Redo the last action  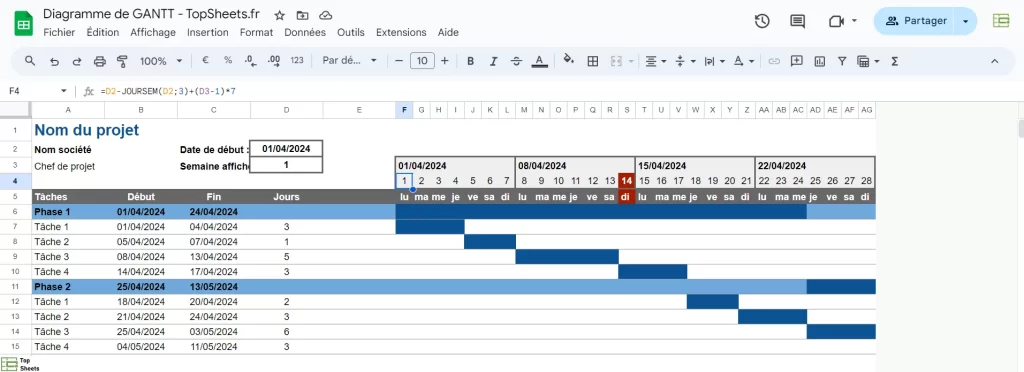[76, 61]
